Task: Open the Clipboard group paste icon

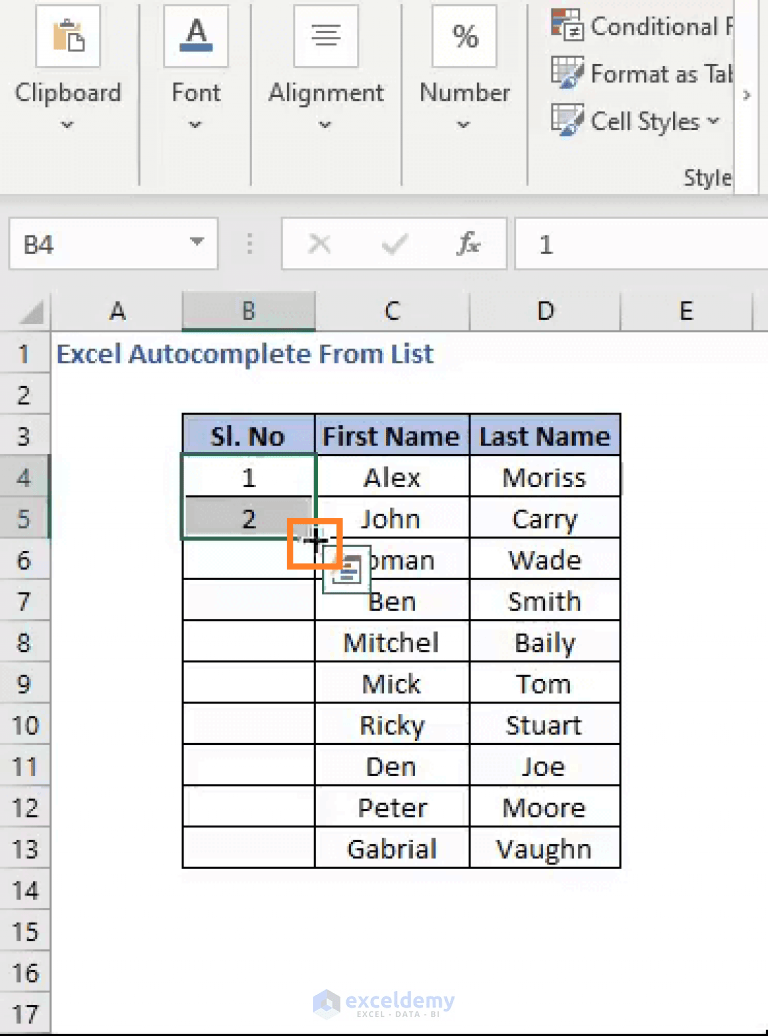Action: (x=68, y=36)
